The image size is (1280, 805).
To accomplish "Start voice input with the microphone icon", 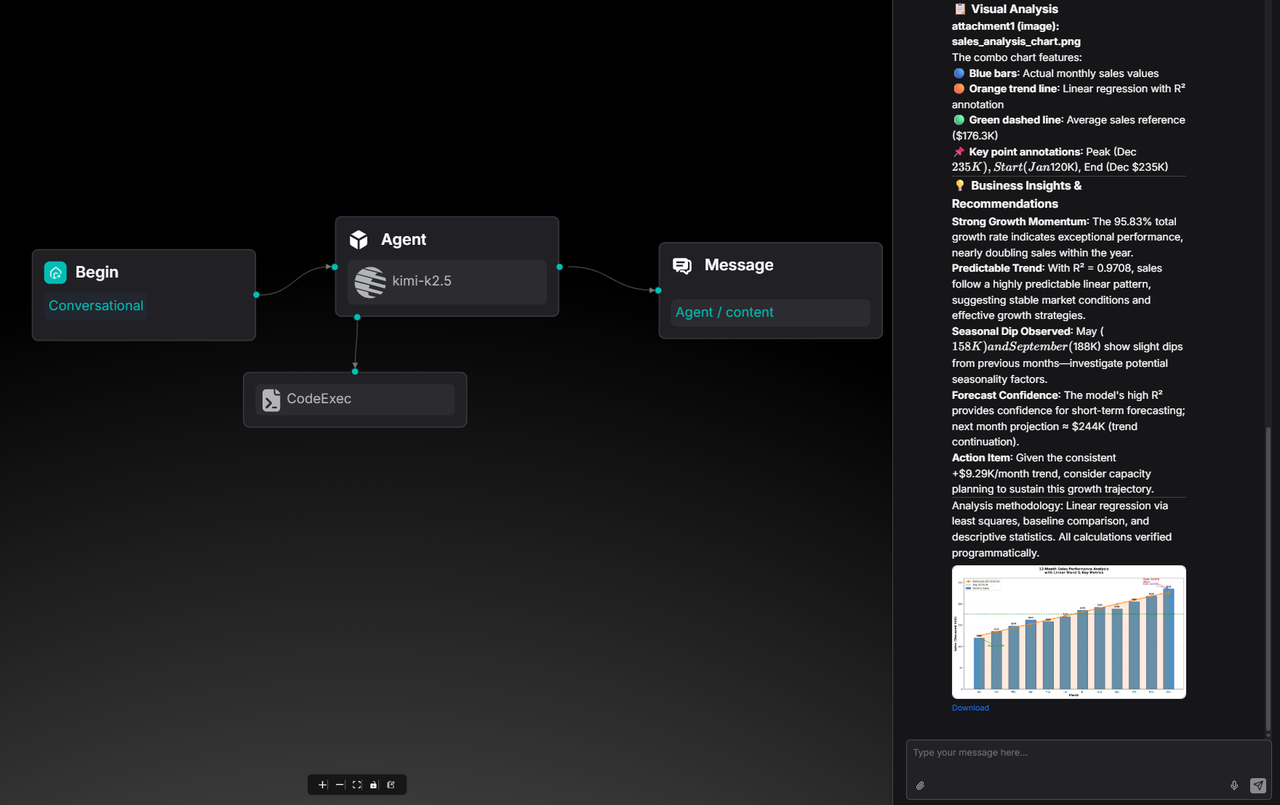I will click(x=1234, y=785).
